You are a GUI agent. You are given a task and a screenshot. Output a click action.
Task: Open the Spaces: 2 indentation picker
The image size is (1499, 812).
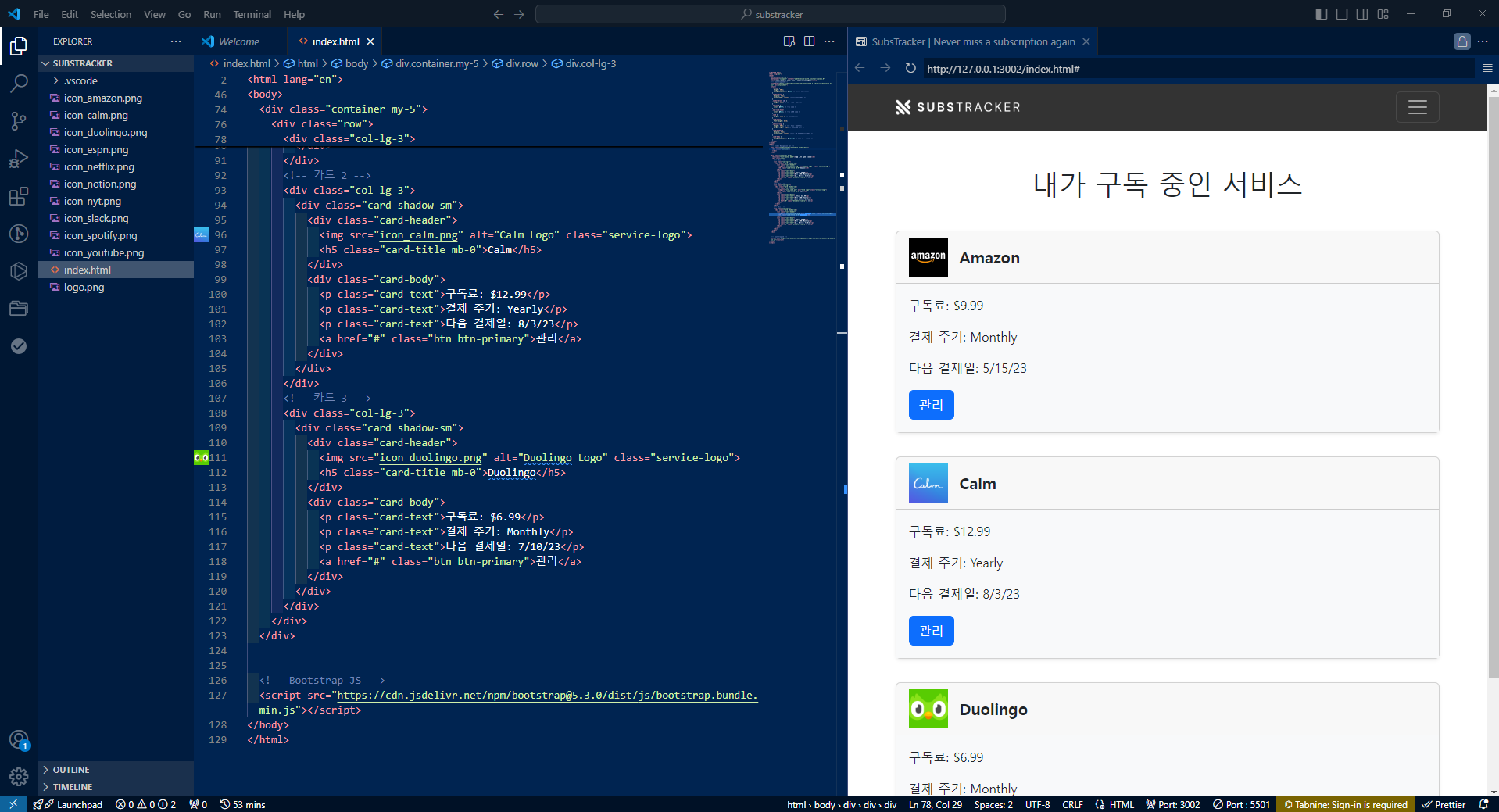(x=993, y=804)
